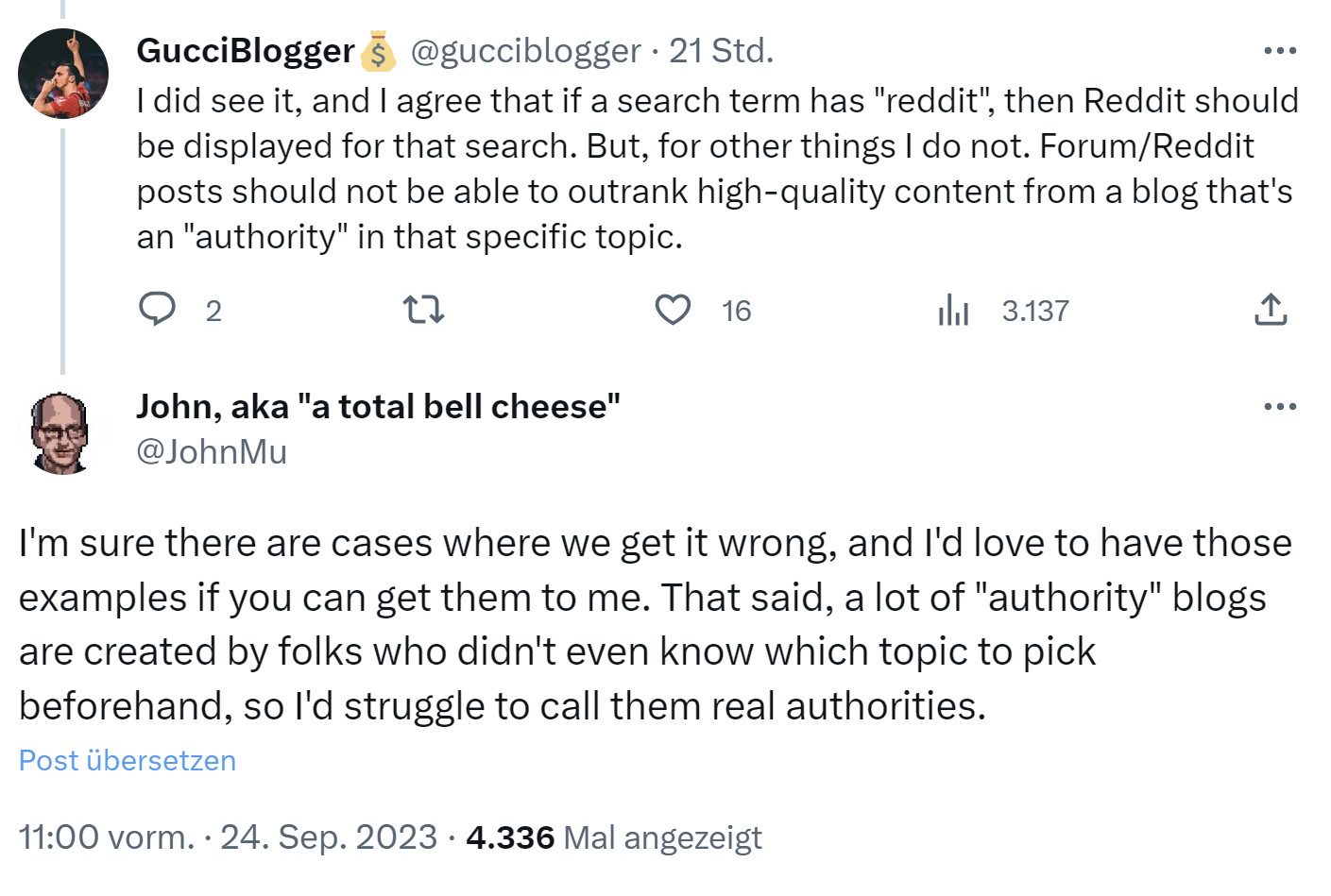Open the '21 Std.' timestamp link
Viewport: 1331px width, 896px height.
click(x=721, y=51)
